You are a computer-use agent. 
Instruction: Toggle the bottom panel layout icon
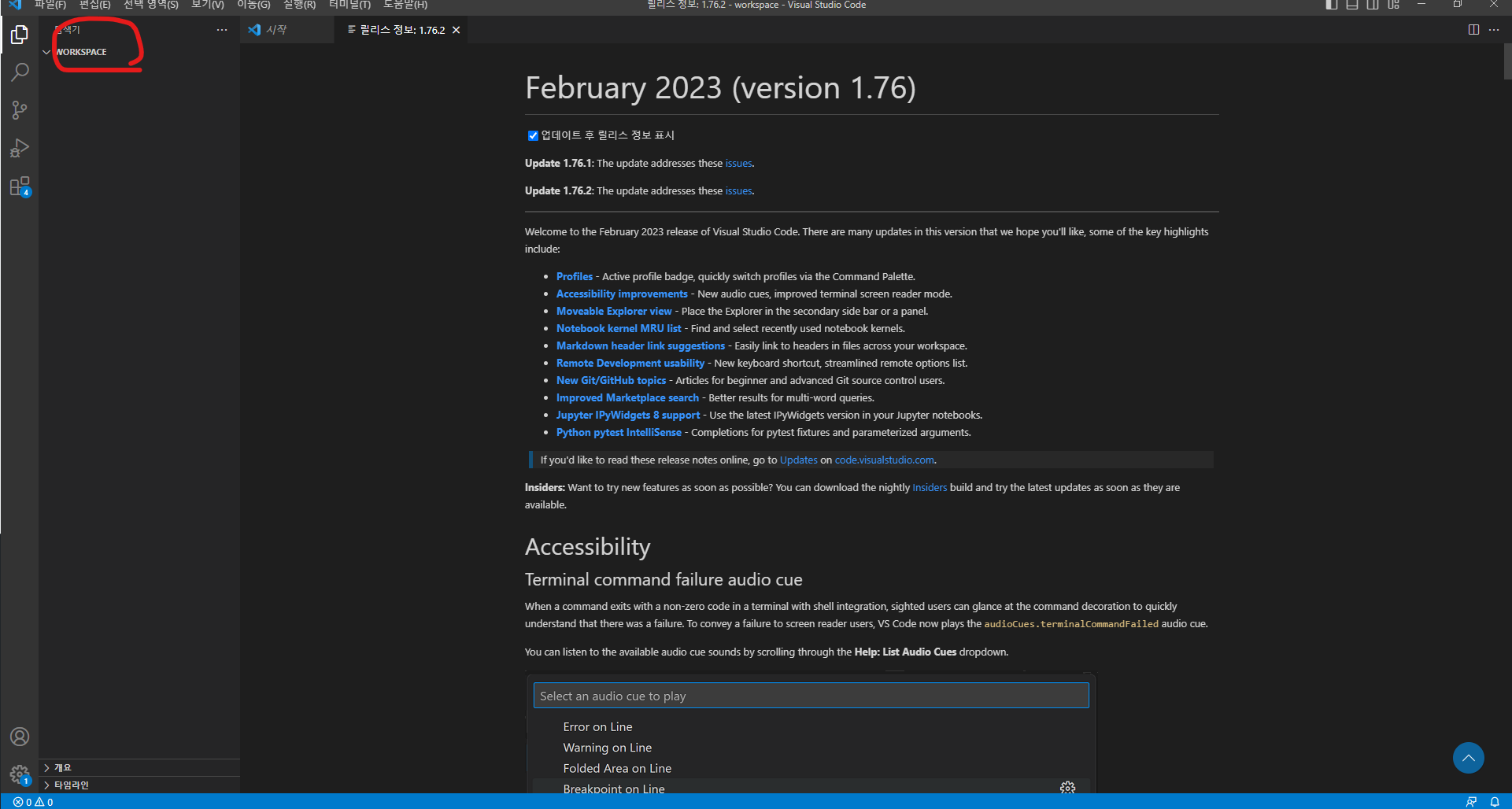1352,5
